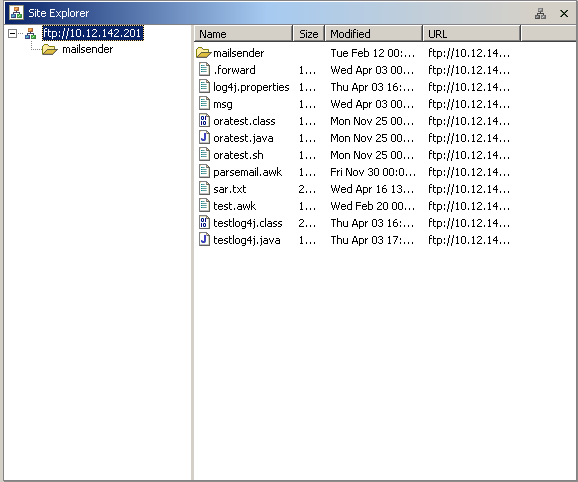Sort the list by Name column
The height and width of the screenshot is (482, 578).
pos(243,34)
